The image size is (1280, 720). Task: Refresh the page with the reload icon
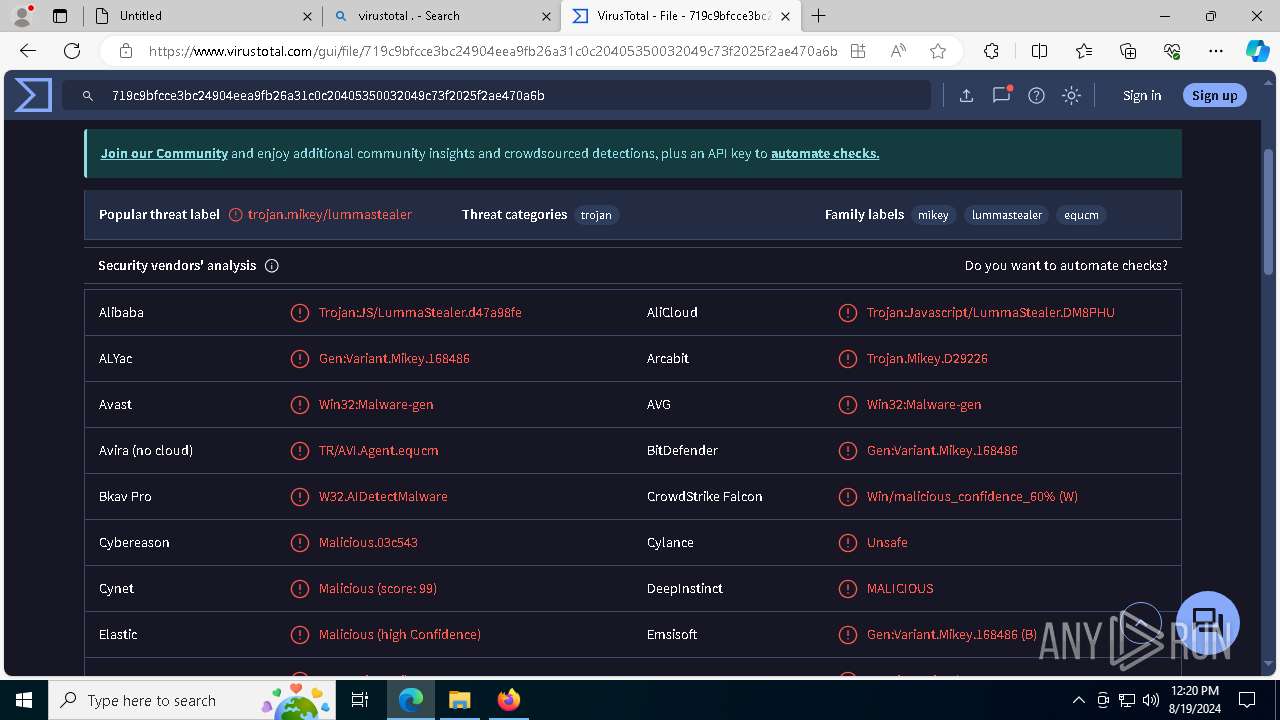[x=72, y=51]
